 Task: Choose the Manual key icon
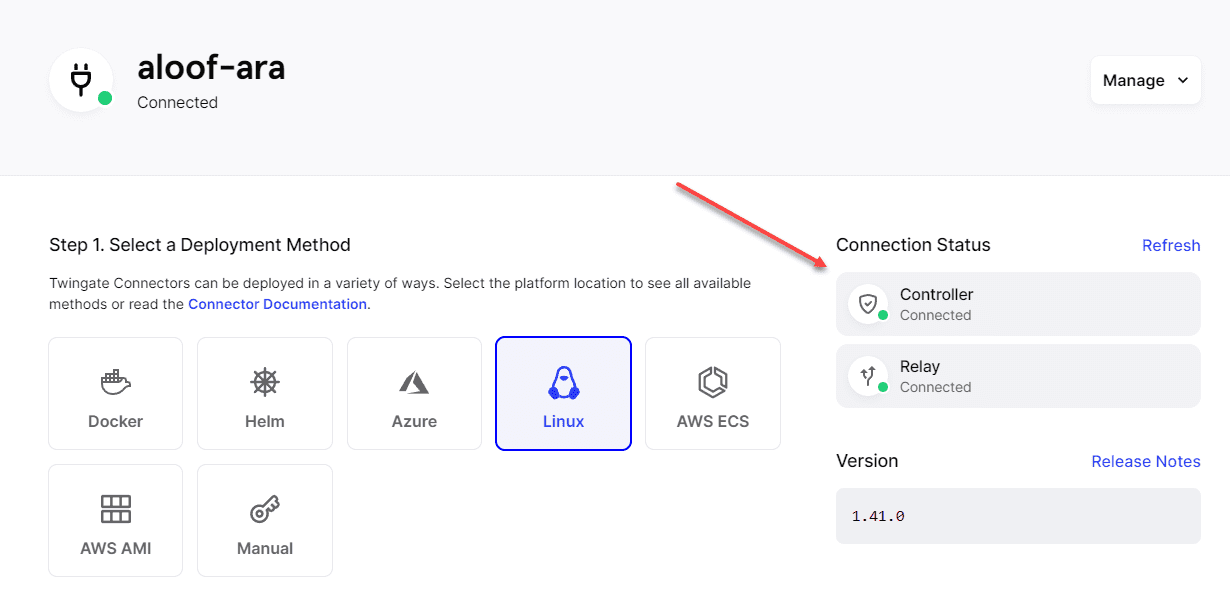(264, 509)
